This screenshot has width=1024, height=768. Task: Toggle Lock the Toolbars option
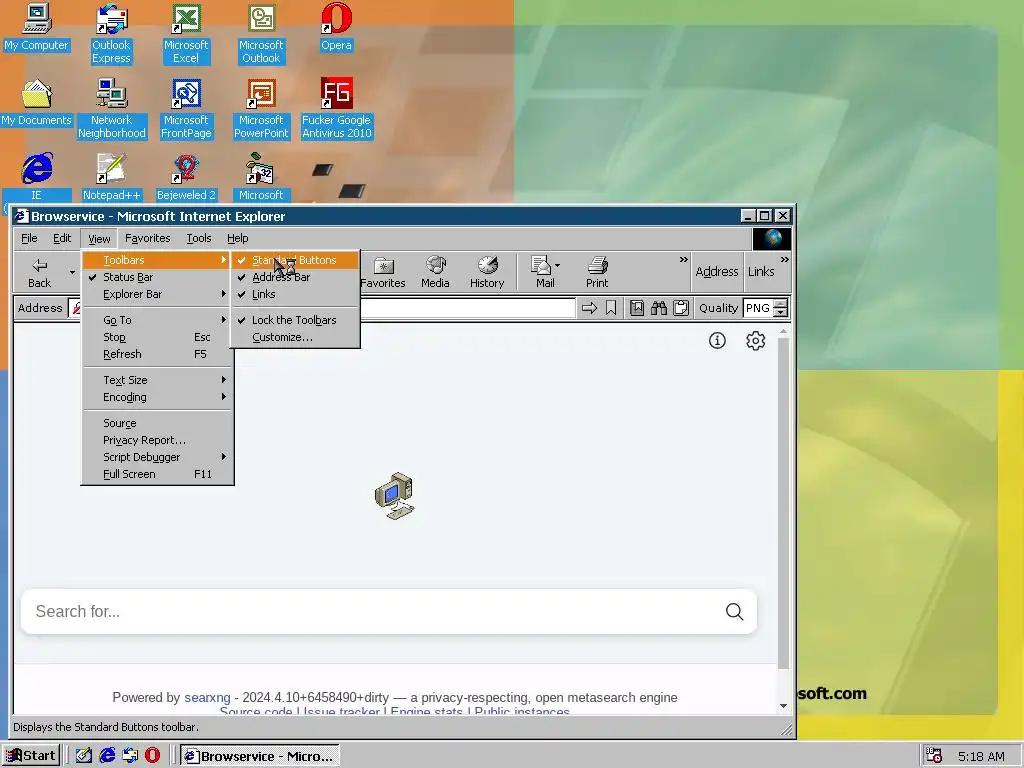[x=295, y=320]
